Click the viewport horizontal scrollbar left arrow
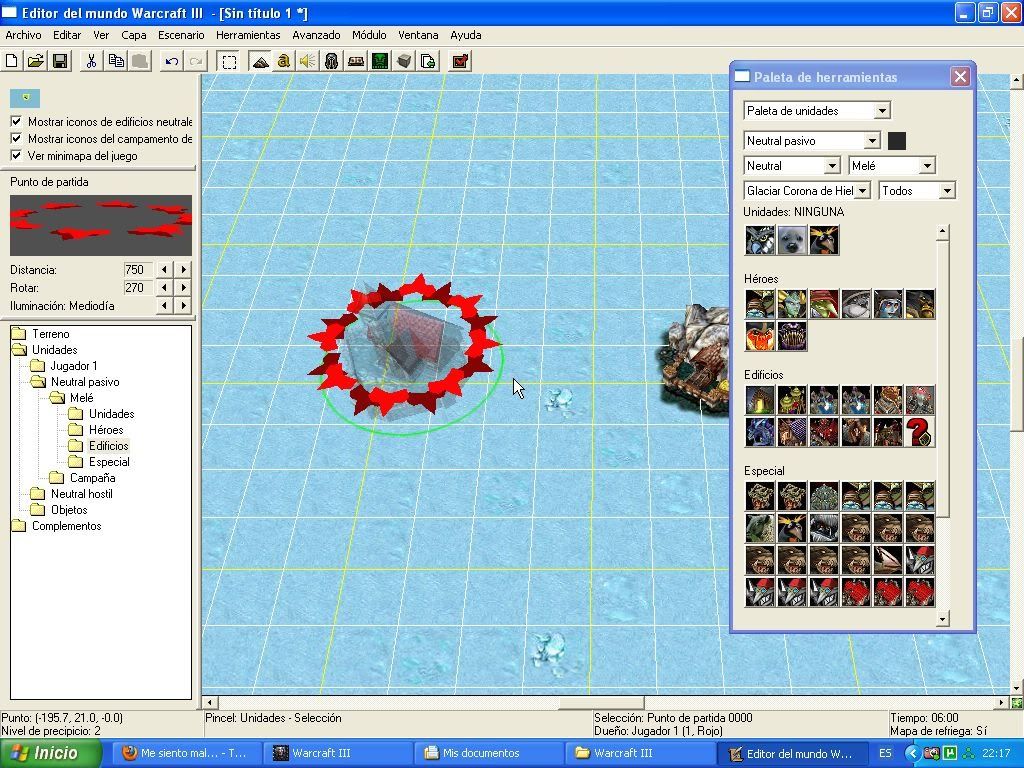This screenshot has width=1024, height=768. 209,703
